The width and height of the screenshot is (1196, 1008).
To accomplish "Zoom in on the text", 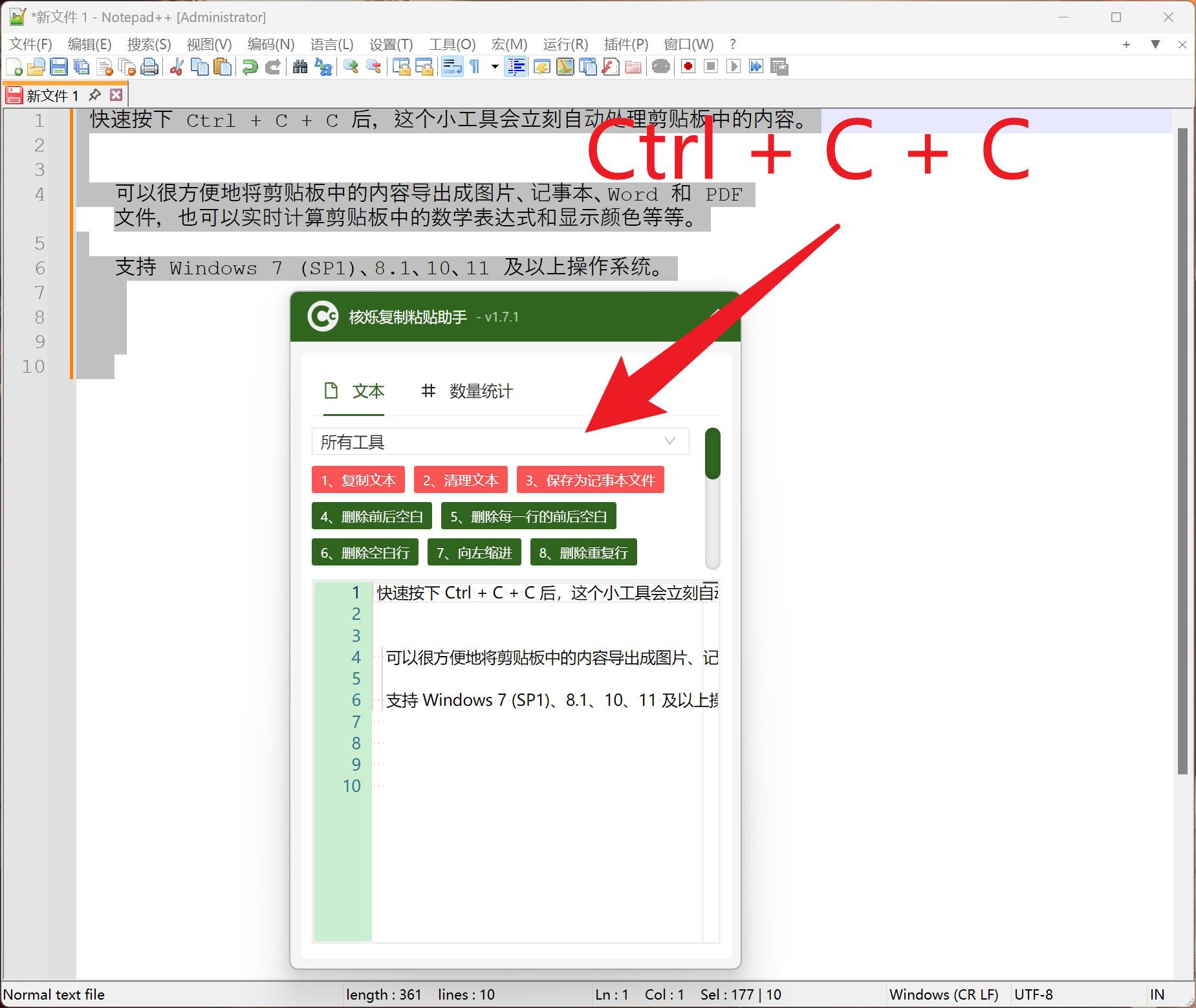I will pyautogui.click(x=353, y=67).
